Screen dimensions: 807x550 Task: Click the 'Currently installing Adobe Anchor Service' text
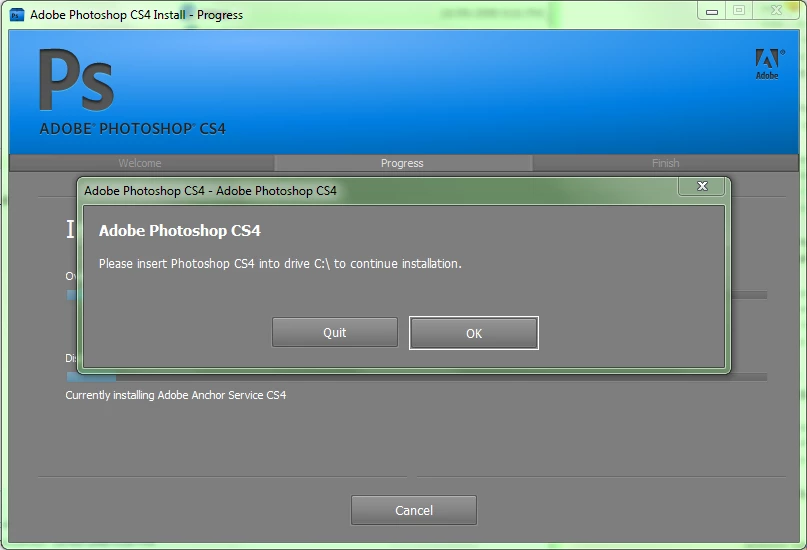[x=176, y=395]
